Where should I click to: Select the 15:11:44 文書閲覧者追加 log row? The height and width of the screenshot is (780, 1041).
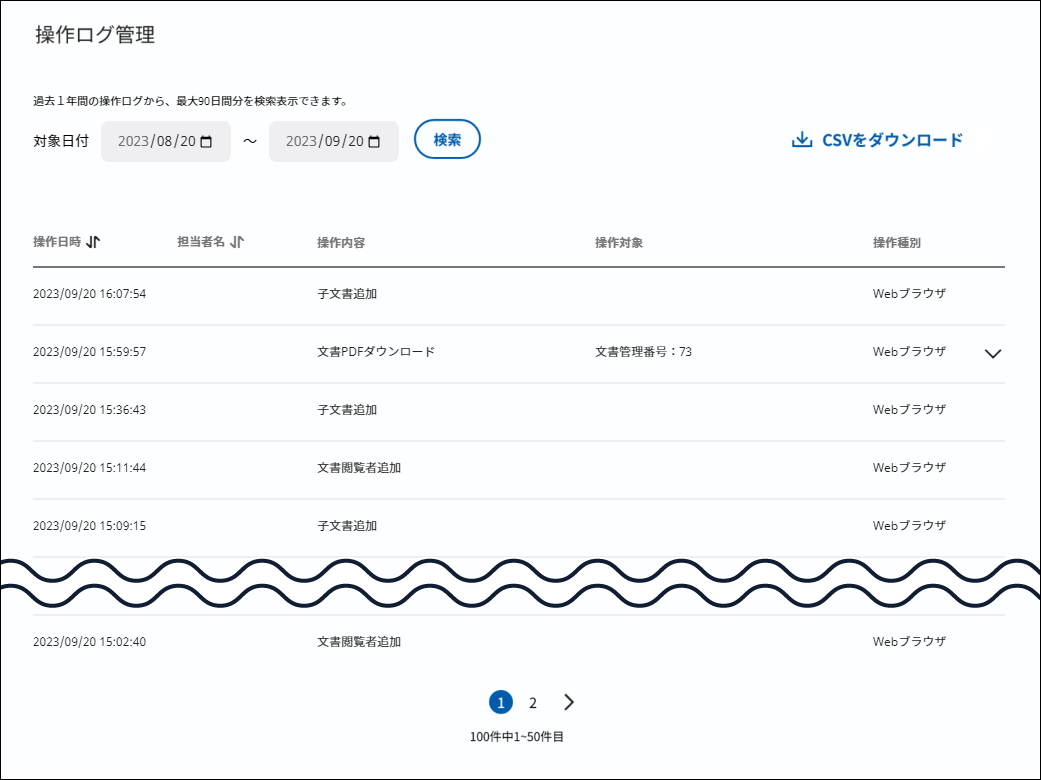(518, 468)
